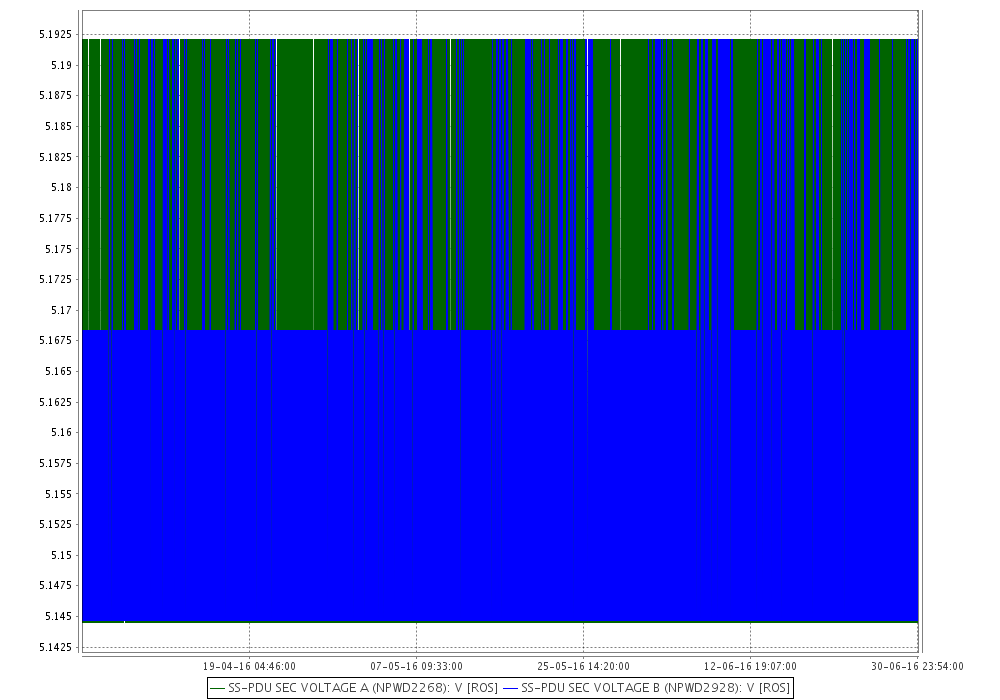Click x-axis label 30-06-16 23:54:00
Viewport: 1000px width, 700px height.
point(917,666)
